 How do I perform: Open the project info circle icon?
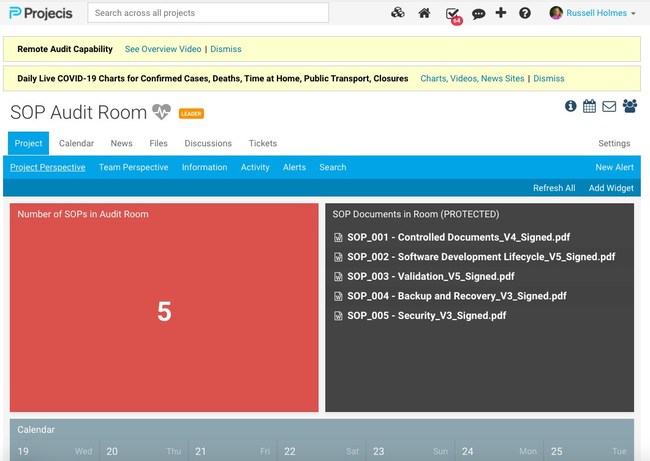(570, 106)
